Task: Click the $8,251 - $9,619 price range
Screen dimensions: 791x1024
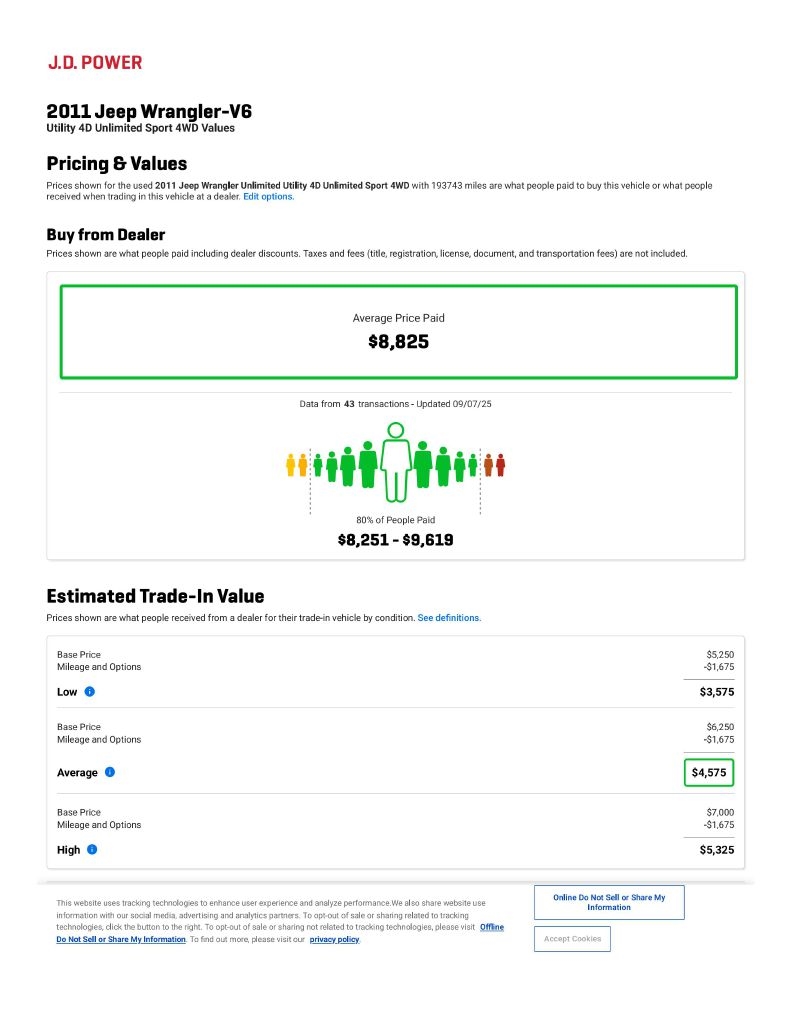Action: tap(395, 540)
